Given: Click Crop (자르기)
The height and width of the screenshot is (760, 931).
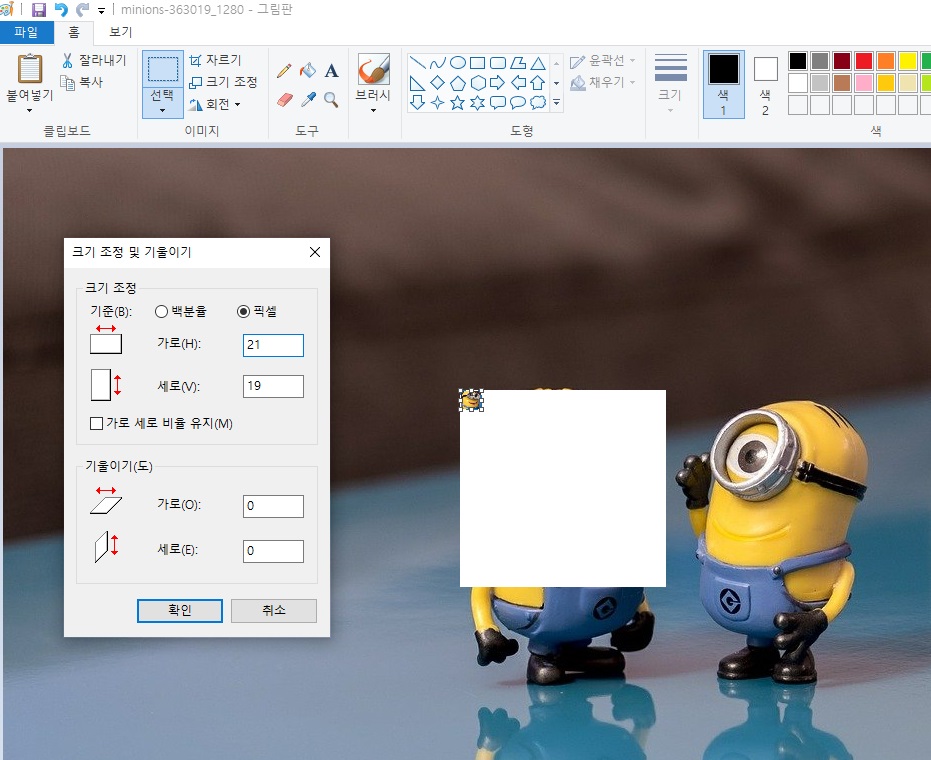Looking at the screenshot, I should click(x=215, y=60).
